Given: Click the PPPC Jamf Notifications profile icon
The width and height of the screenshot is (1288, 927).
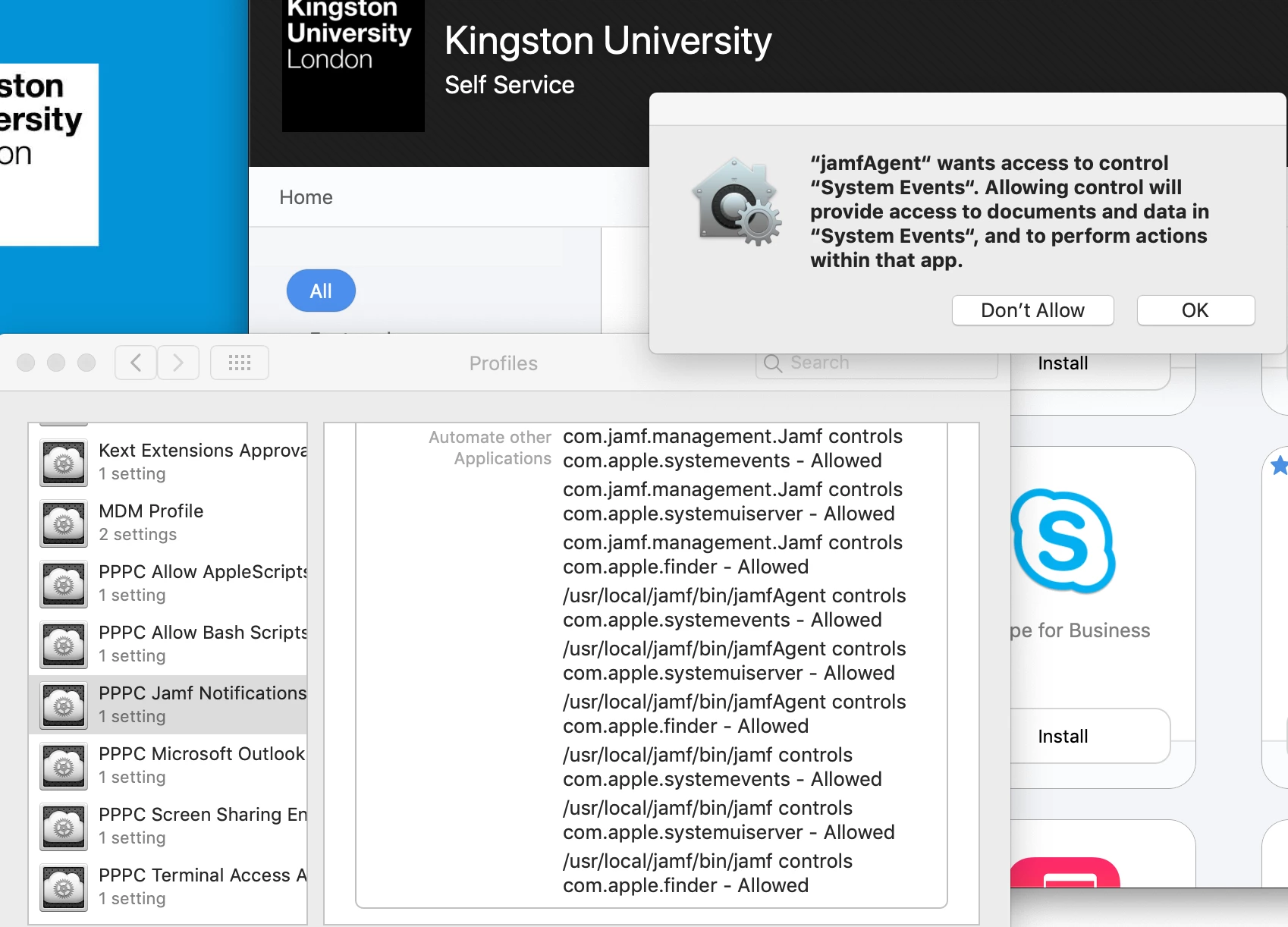Looking at the screenshot, I should click(64, 705).
